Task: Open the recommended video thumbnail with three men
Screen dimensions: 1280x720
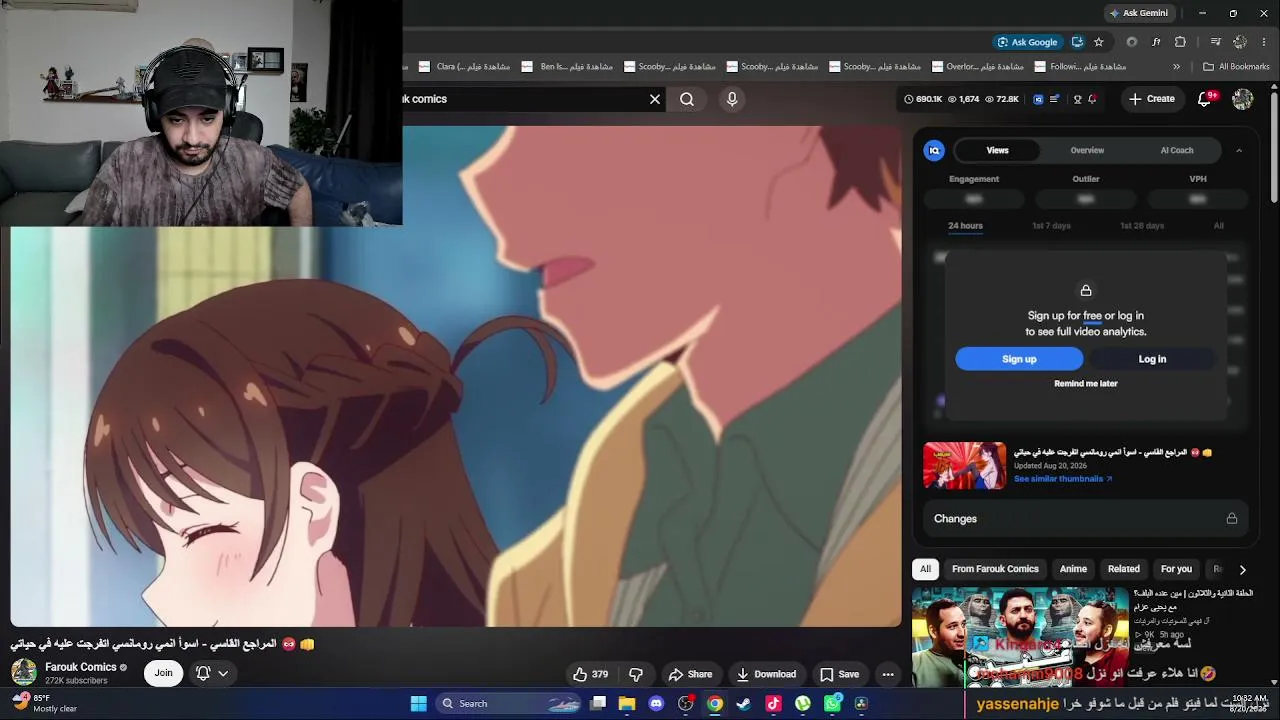Action: coord(1020,638)
